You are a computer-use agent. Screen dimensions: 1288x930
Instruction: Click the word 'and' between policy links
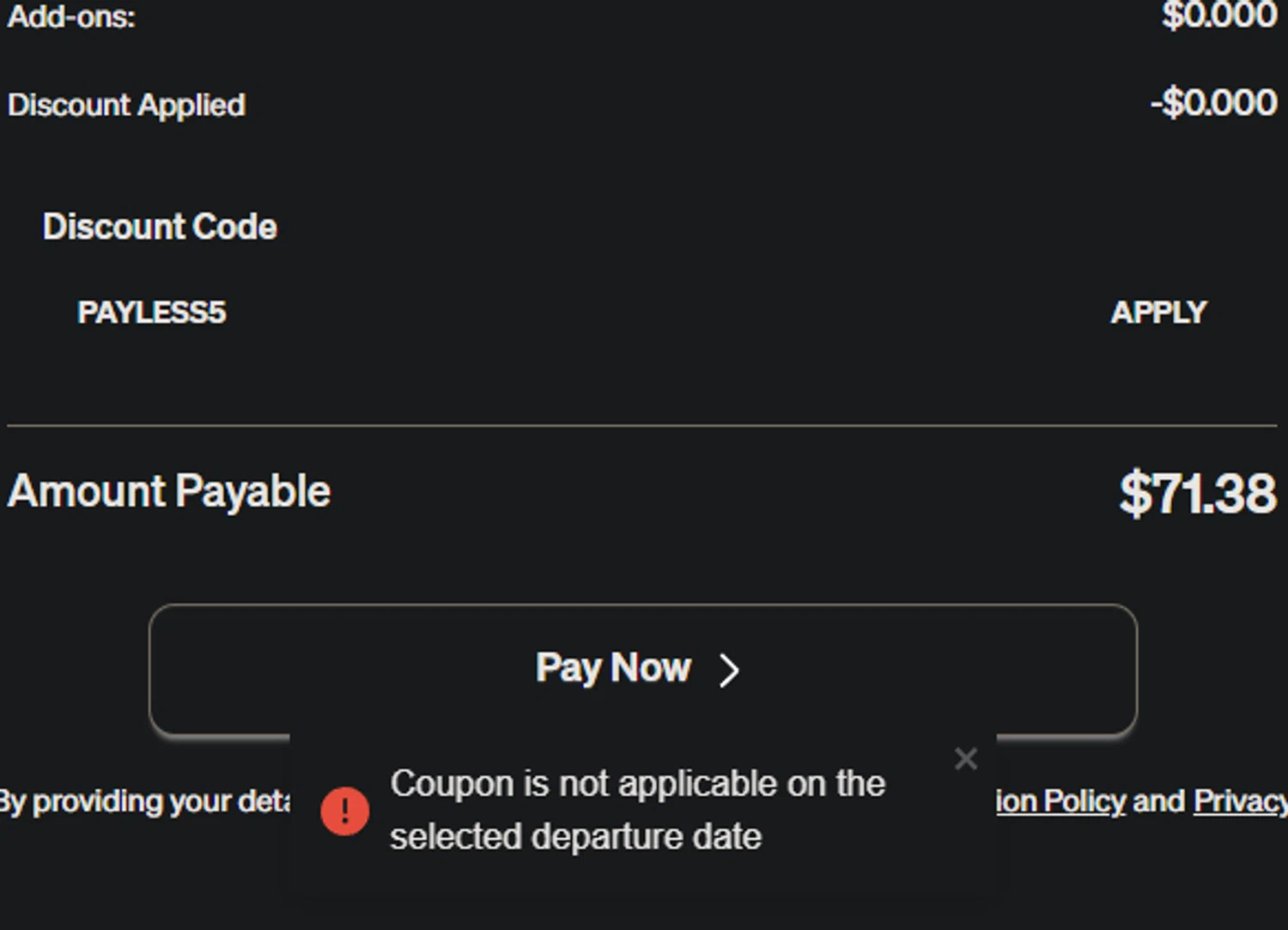1158,801
